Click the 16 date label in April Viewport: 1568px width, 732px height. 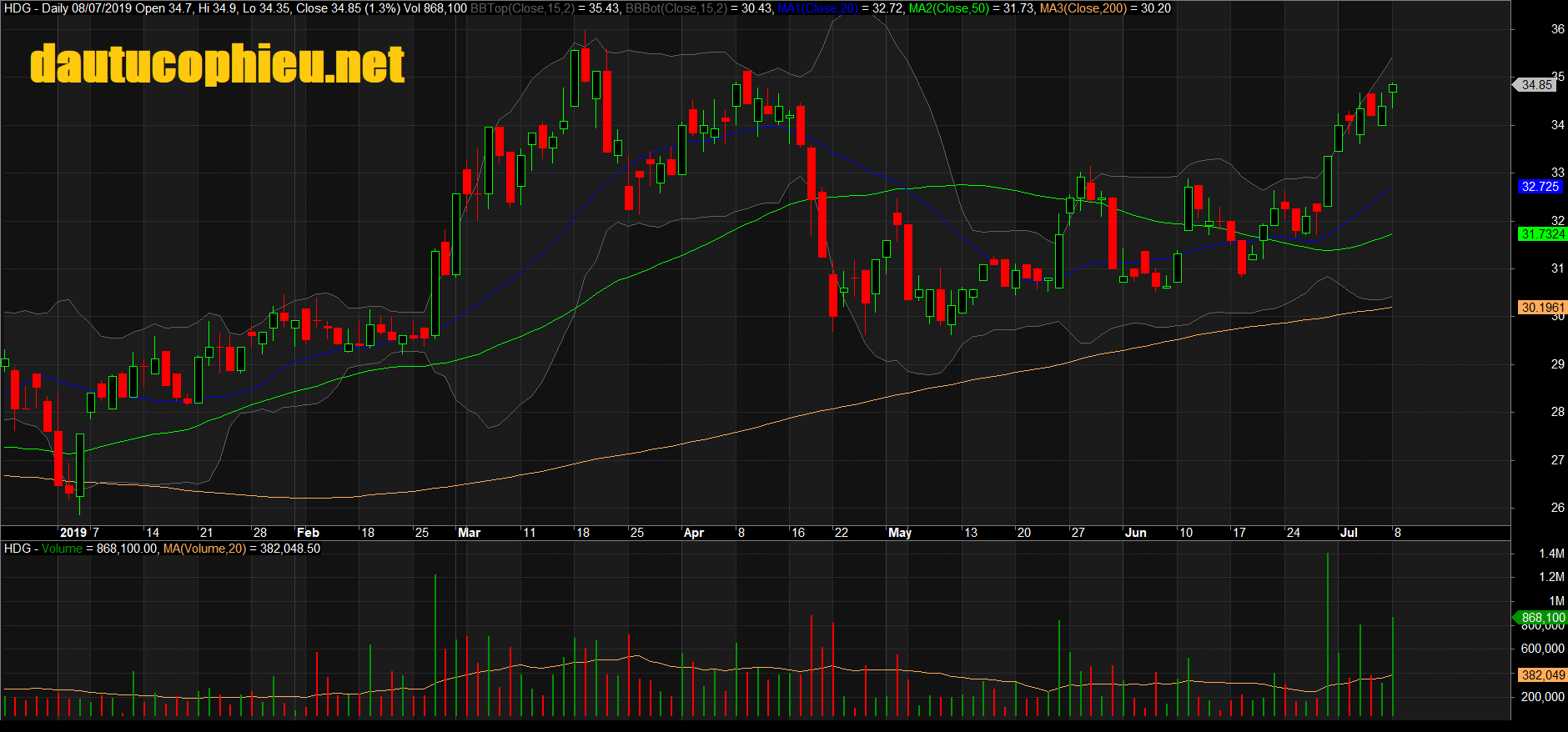[798, 533]
